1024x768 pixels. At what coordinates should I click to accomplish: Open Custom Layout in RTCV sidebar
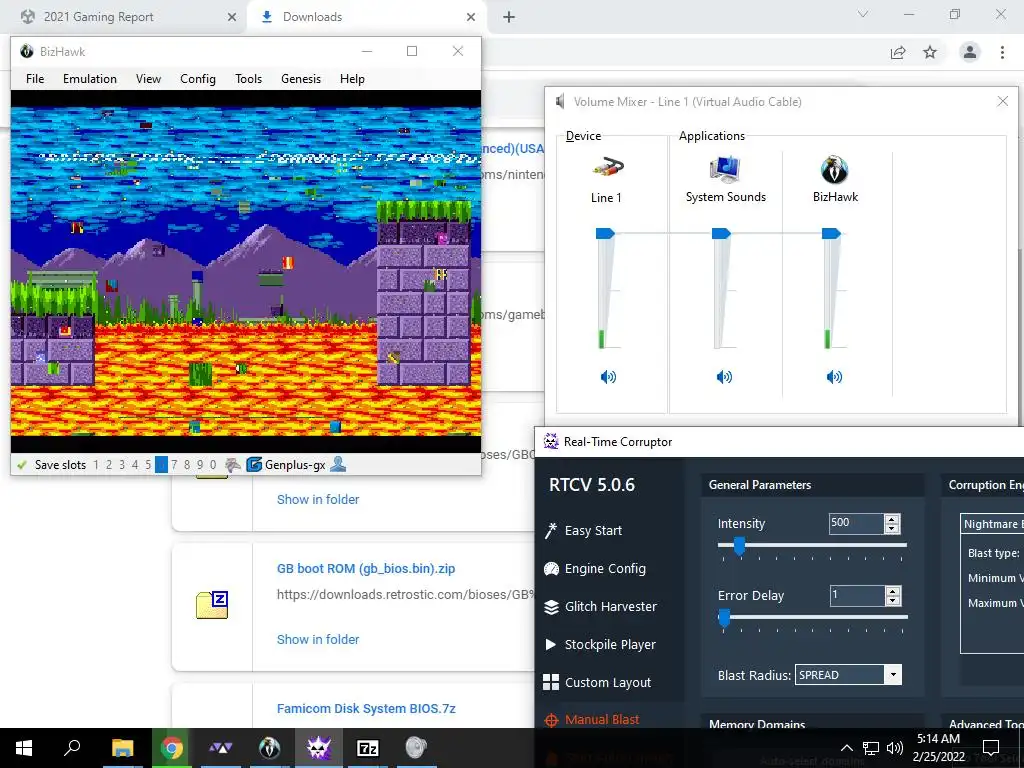pyautogui.click(x=597, y=682)
